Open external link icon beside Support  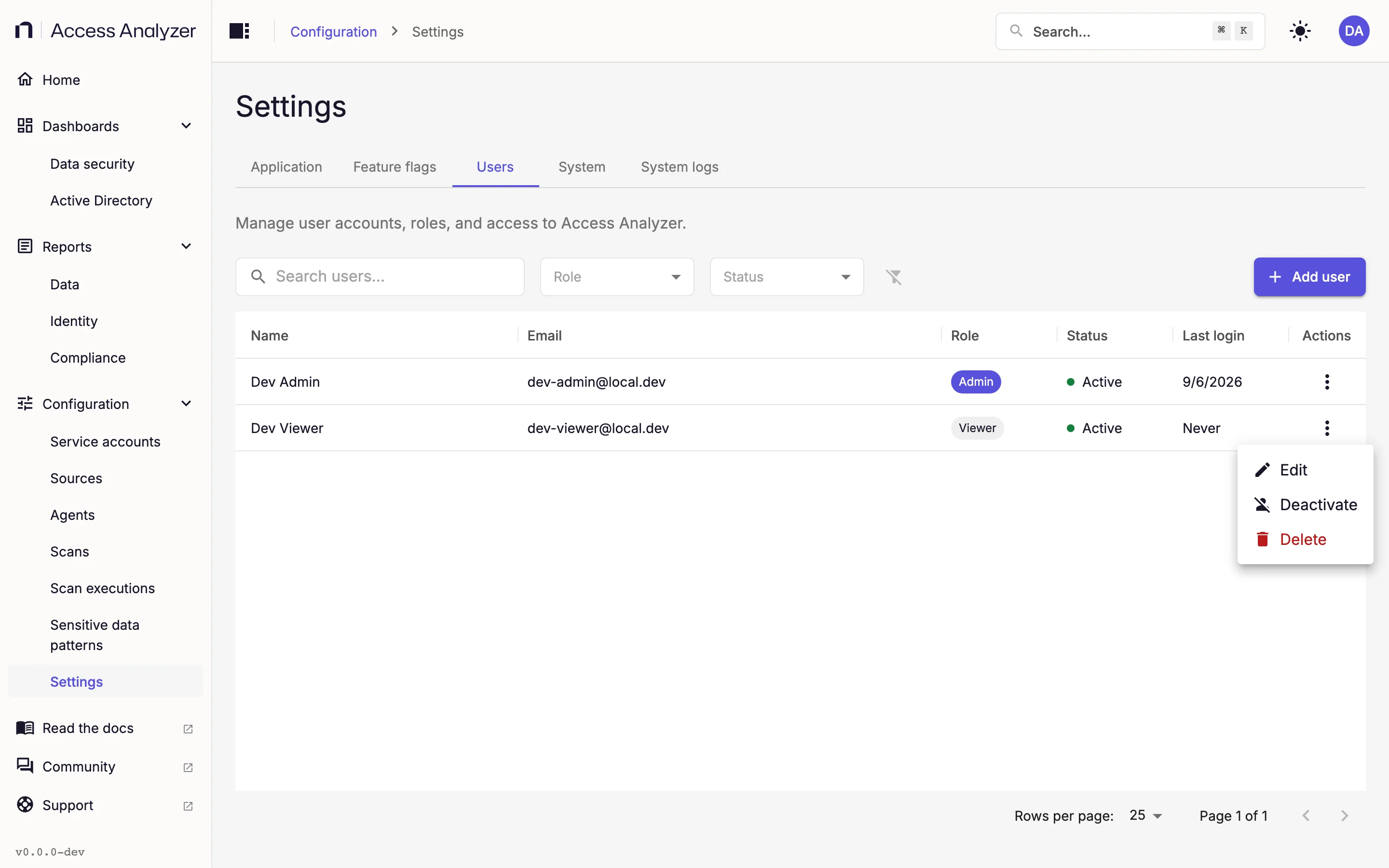[188, 806]
